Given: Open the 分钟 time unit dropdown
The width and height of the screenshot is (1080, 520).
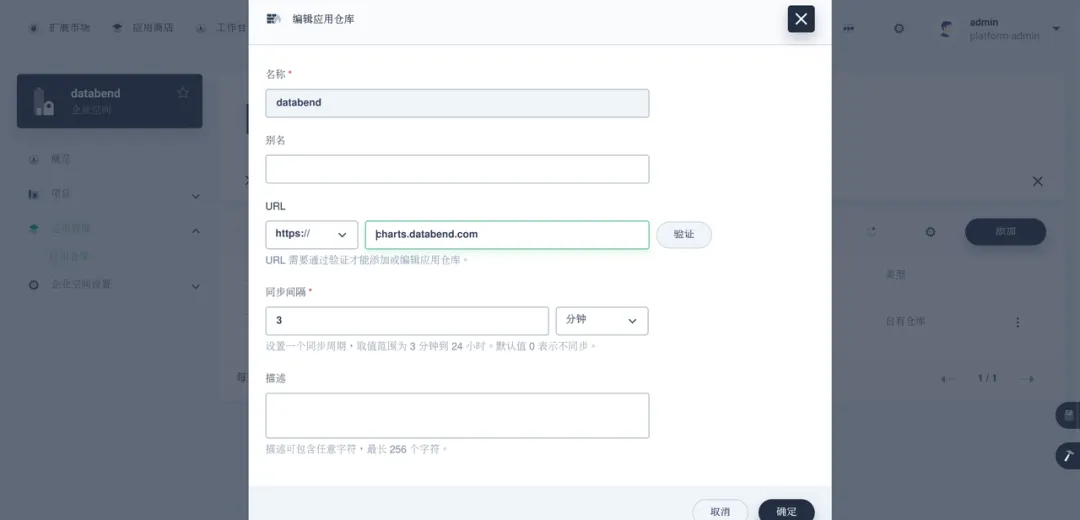Looking at the screenshot, I should (602, 321).
